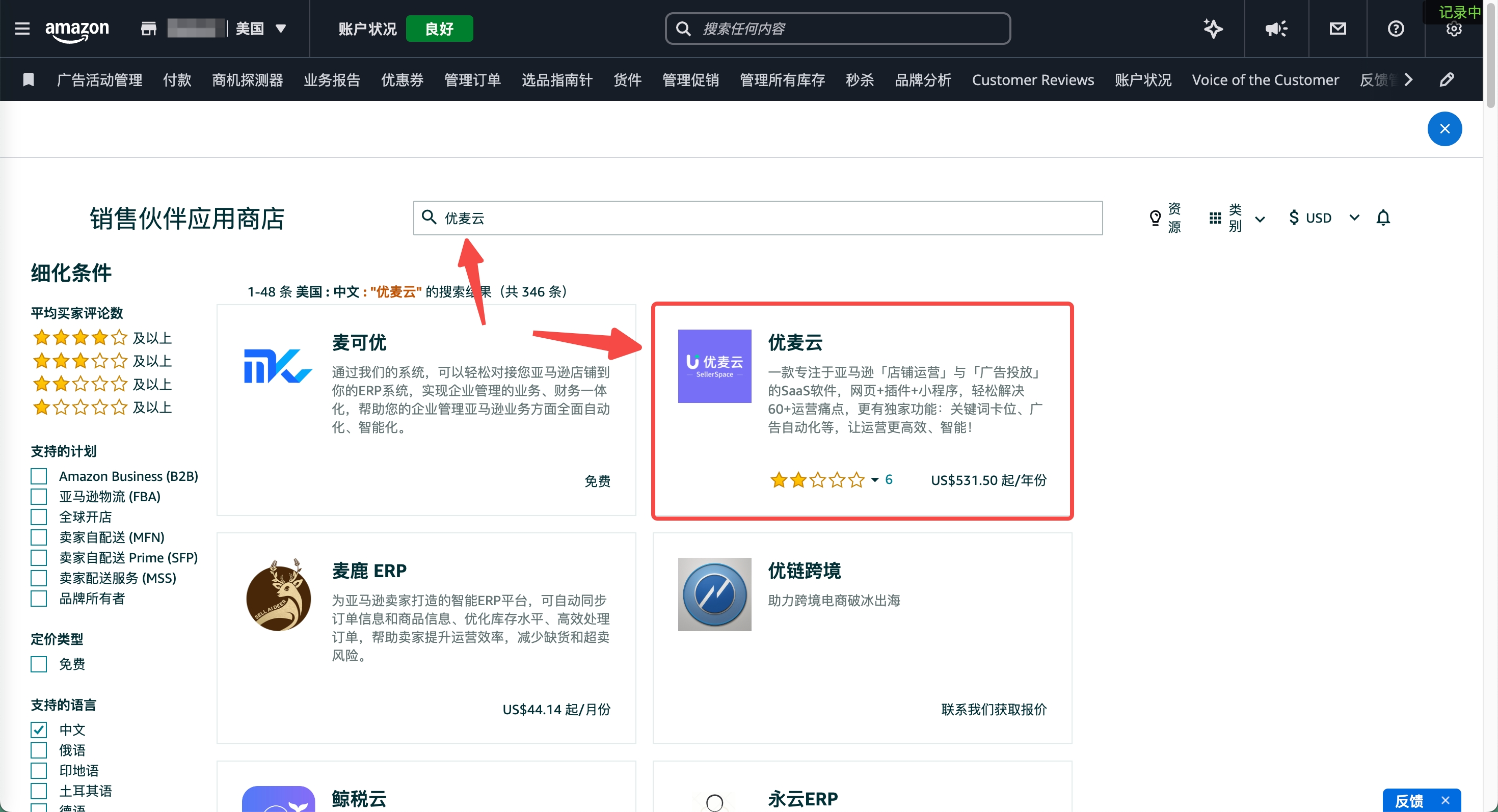The height and width of the screenshot is (812, 1498).
Task: Open 管理订单 menu item
Action: click(x=472, y=79)
